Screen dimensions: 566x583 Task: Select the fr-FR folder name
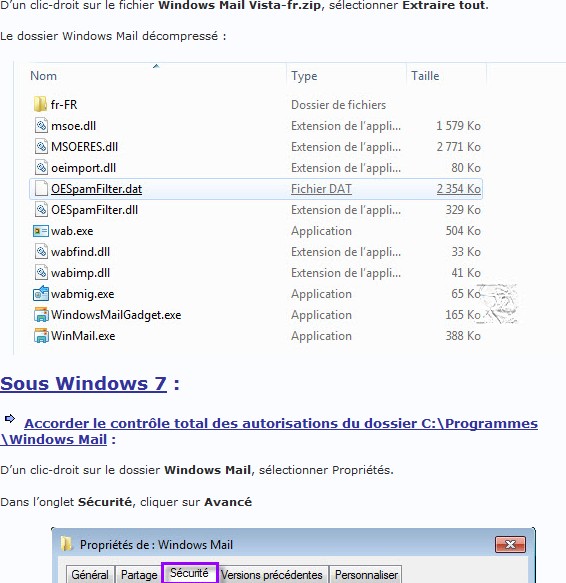tap(64, 105)
